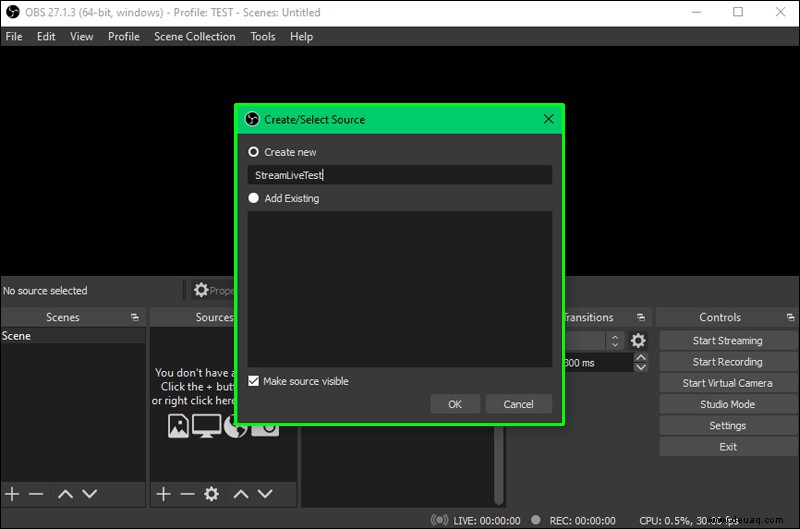Move scene up in Scenes panel

(x=65, y=494)
